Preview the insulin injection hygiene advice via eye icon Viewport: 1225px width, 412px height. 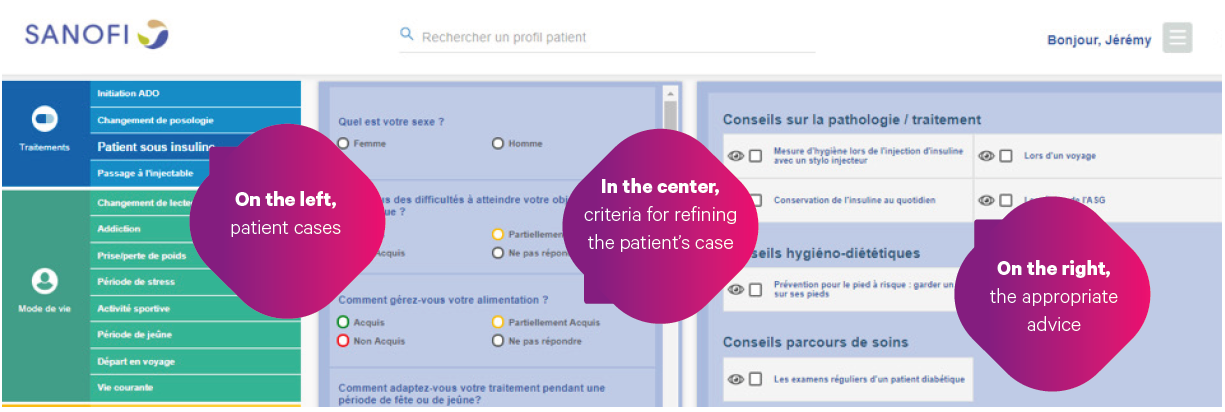click(x=736, y=156)
